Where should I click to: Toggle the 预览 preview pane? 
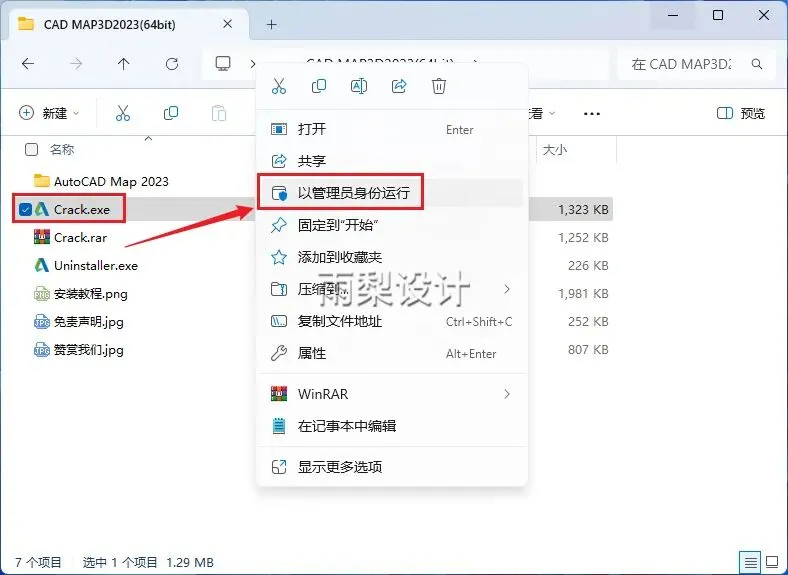[x=741, y=113]
